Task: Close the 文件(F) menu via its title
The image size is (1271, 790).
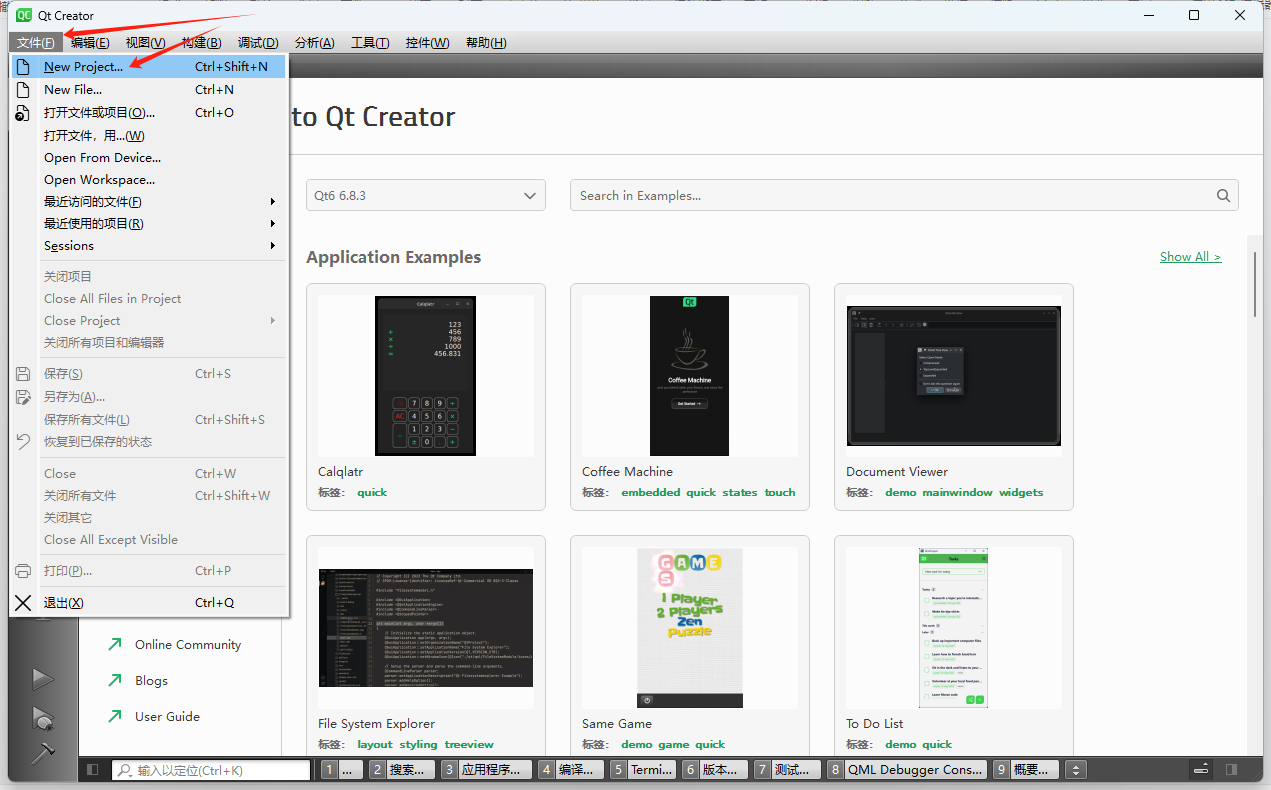Action: pos(36,42)
